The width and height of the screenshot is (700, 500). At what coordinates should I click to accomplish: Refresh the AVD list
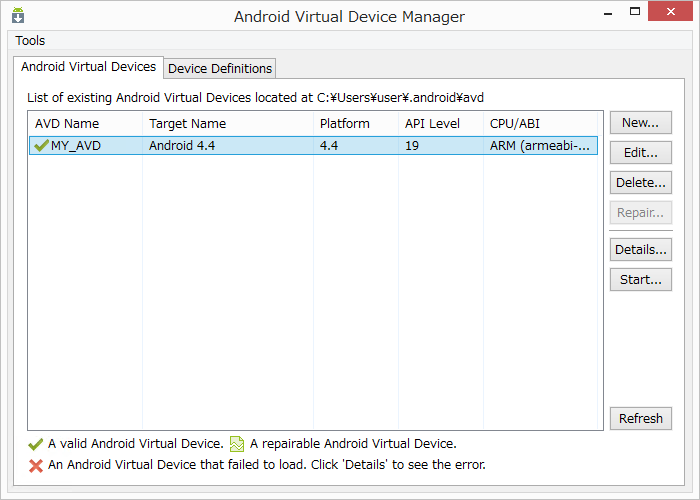click(x=641, y=418)
